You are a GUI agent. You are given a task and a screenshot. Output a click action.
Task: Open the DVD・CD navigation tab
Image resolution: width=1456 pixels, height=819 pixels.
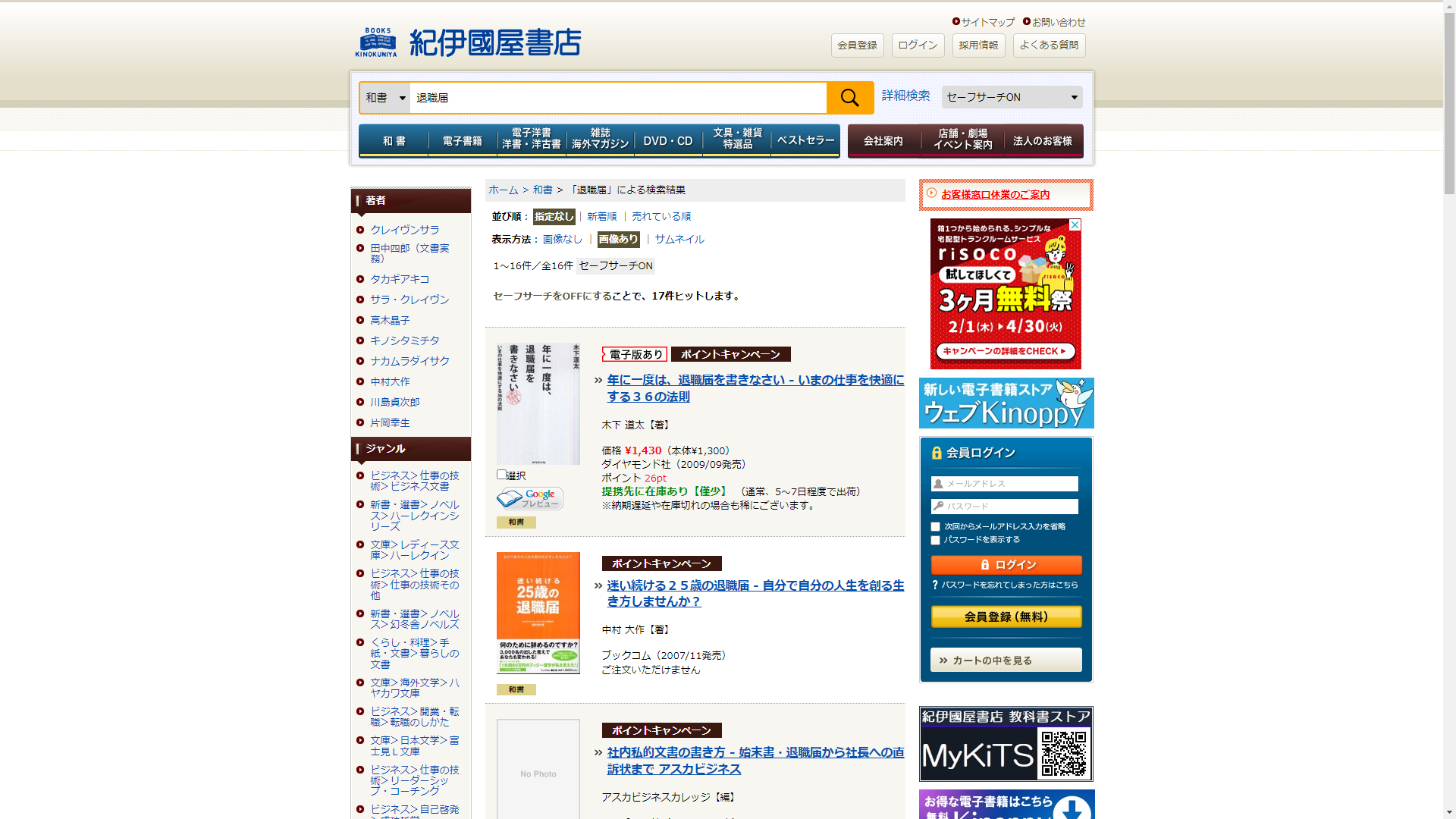coord(667,141)
